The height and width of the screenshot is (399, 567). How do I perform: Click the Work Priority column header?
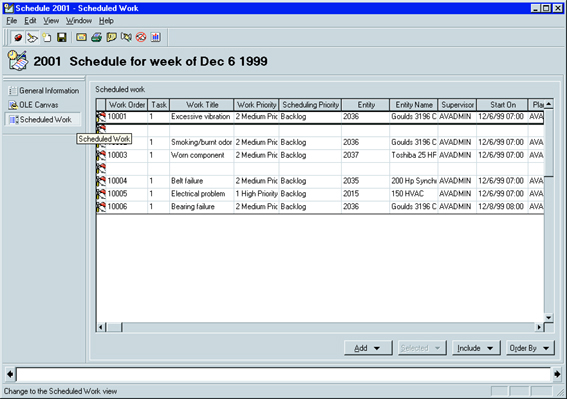tap(256, 105)
